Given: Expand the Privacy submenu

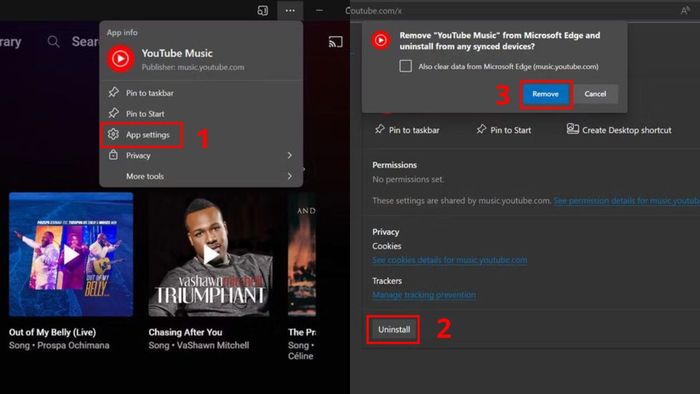Looking at the screenshot, I should 201,155.
